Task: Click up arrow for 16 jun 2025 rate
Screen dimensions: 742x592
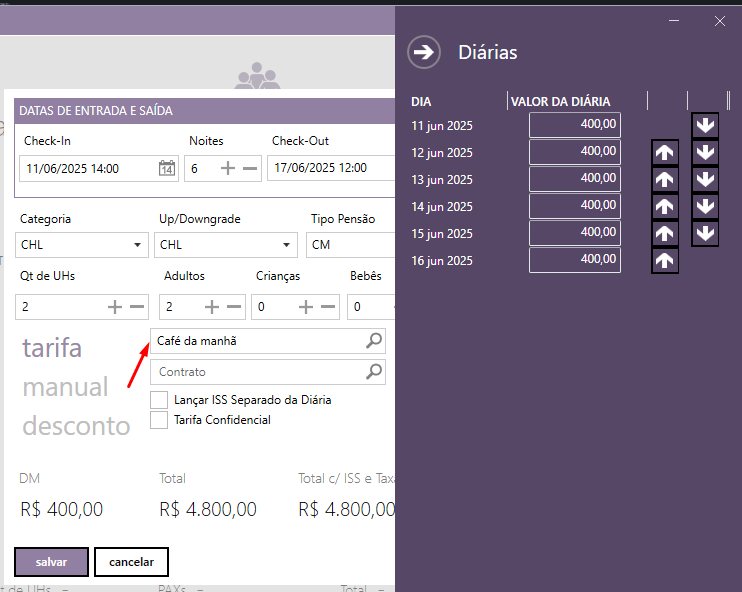Action: [664, 261]
